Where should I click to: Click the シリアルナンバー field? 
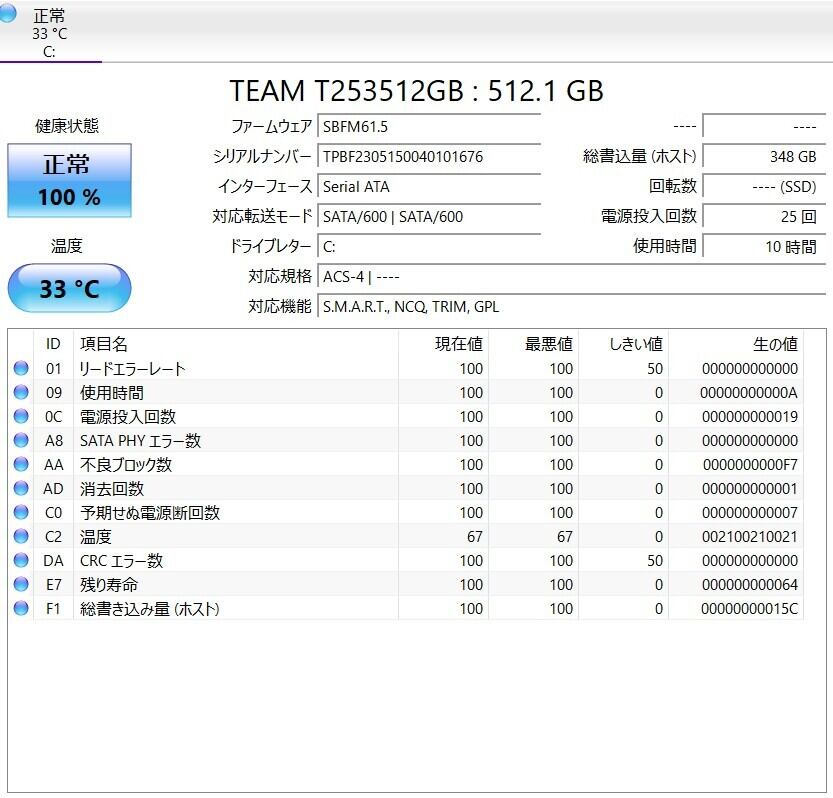pos(429,157)
